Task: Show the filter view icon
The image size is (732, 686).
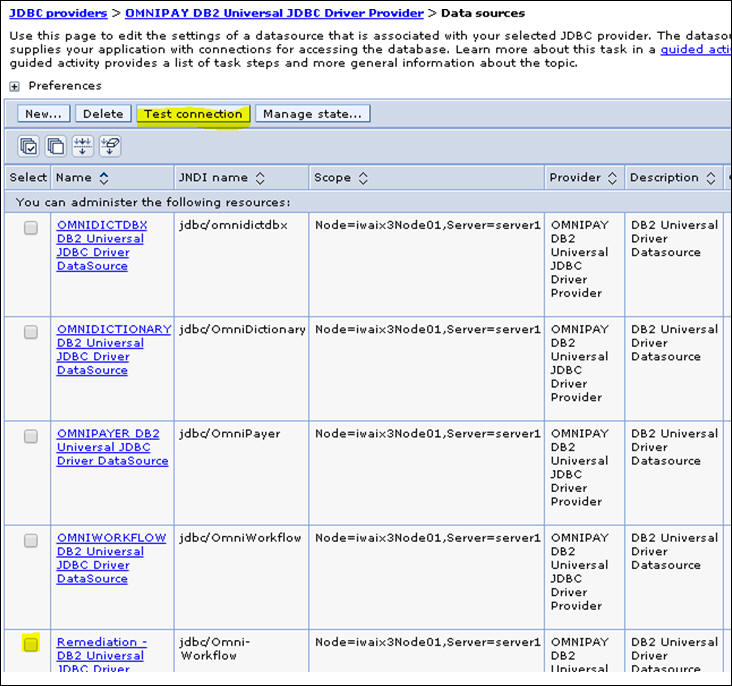Action: pyautogui.click(x=83, y=146)
